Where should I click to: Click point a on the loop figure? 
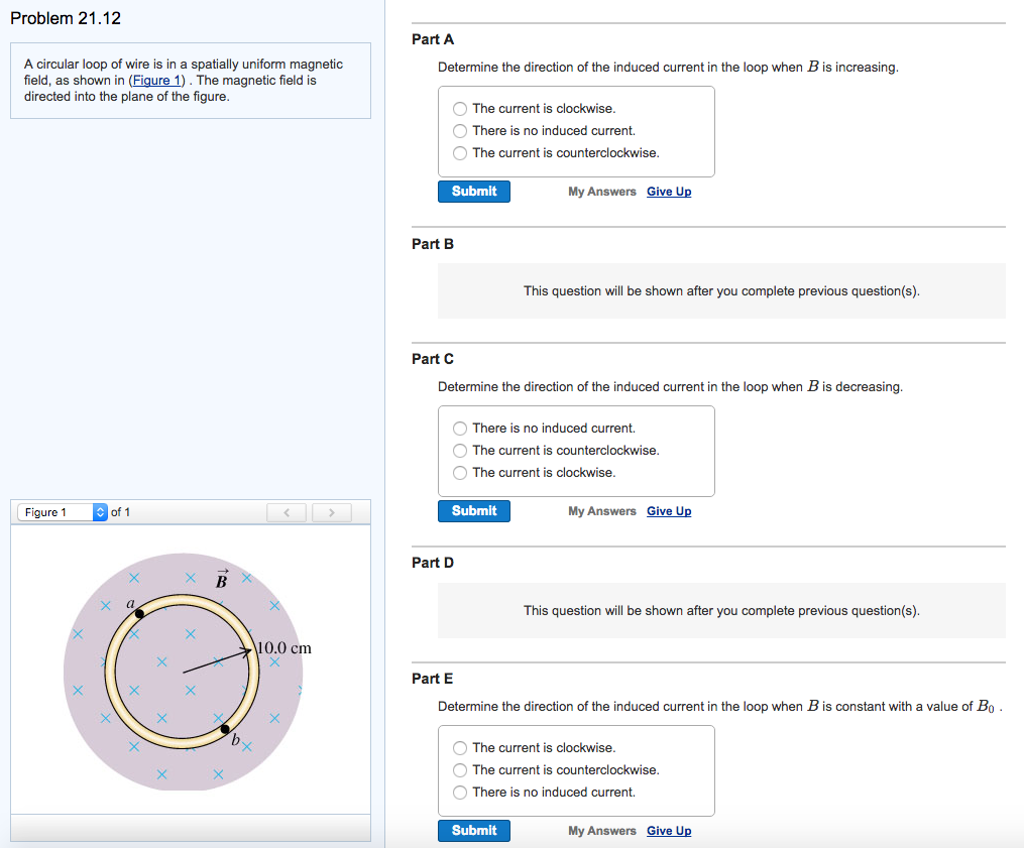click(139, 613)
